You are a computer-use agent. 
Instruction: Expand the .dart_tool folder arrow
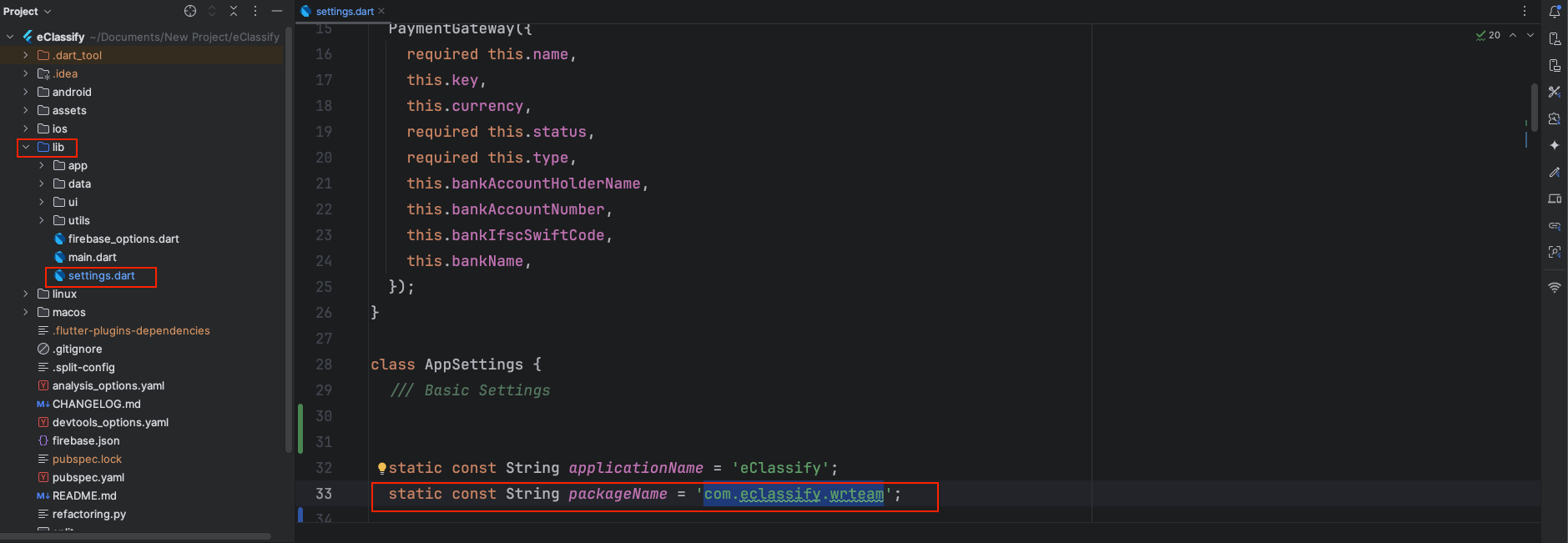tap(26, 55)
